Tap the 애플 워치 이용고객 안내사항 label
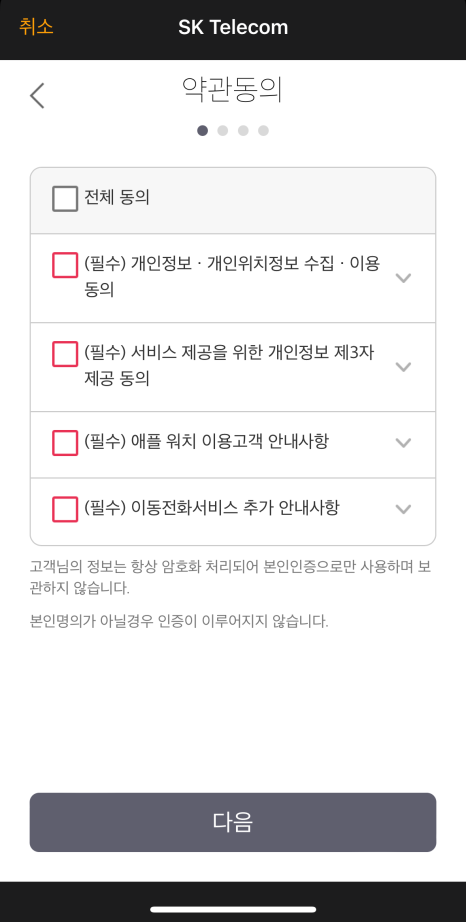Image resolution: width=466 pixels, height=922 pixels. pos(206,442)
